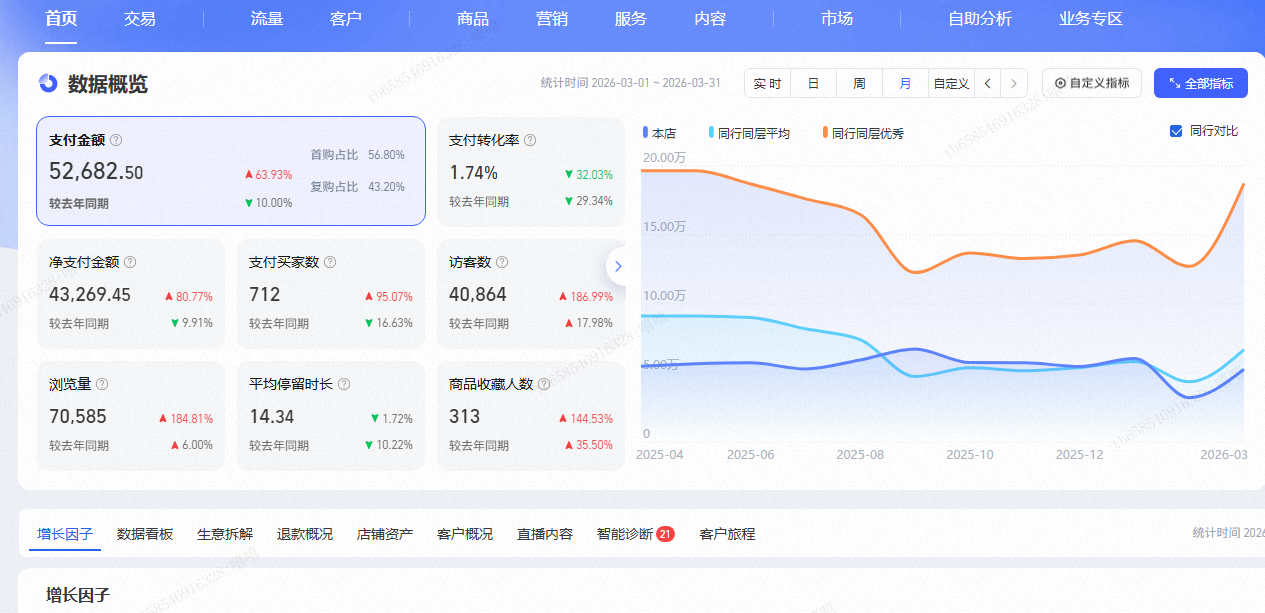Toggle 同行同层平均 legend series
The height and width of the screenshot is (613, 1265).
click(749, 133)
